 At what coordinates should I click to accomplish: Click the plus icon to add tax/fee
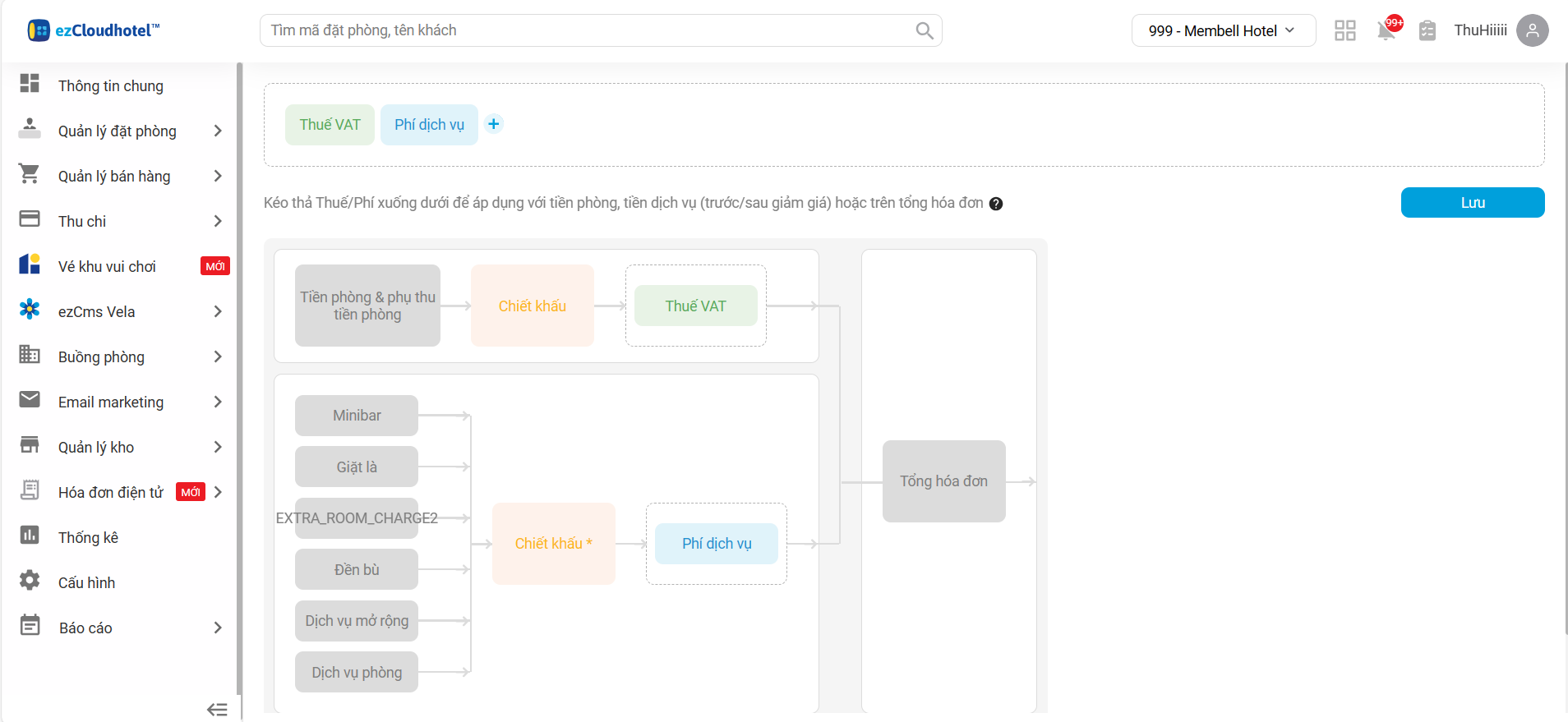pos(493,124)
